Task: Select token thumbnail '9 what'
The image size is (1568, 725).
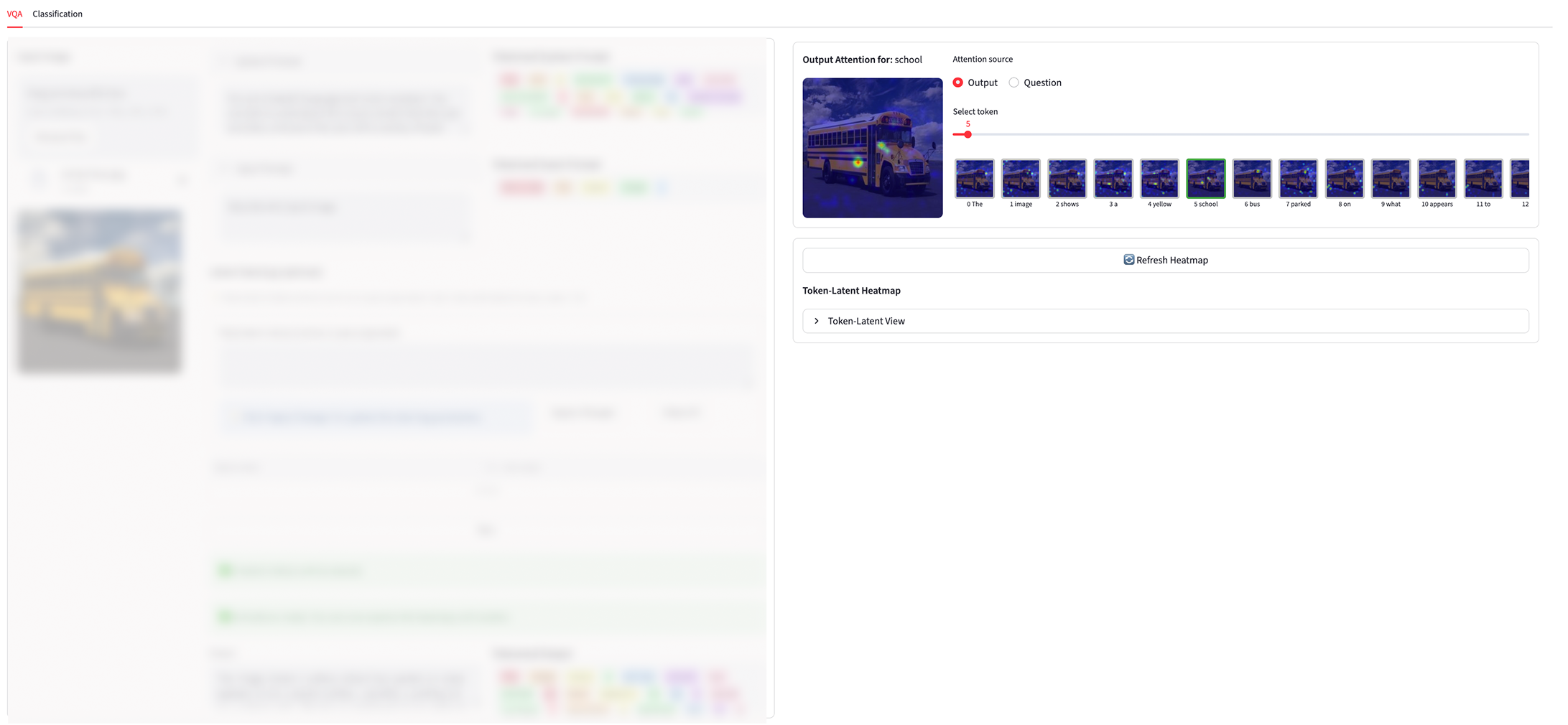Action: (1391, 178)
